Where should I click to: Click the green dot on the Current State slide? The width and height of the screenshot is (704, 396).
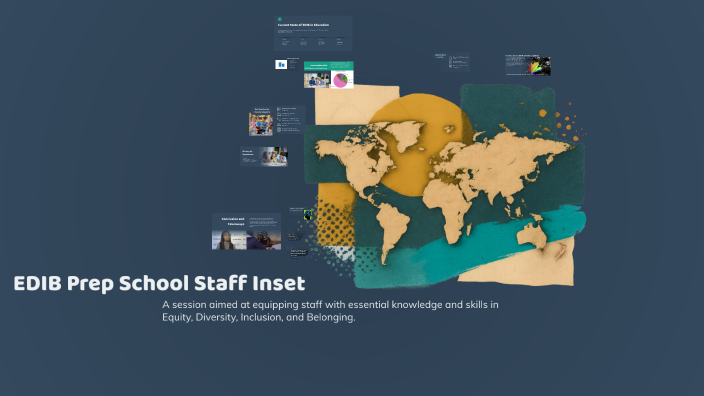pyautogui.click(x=280, y=19)
